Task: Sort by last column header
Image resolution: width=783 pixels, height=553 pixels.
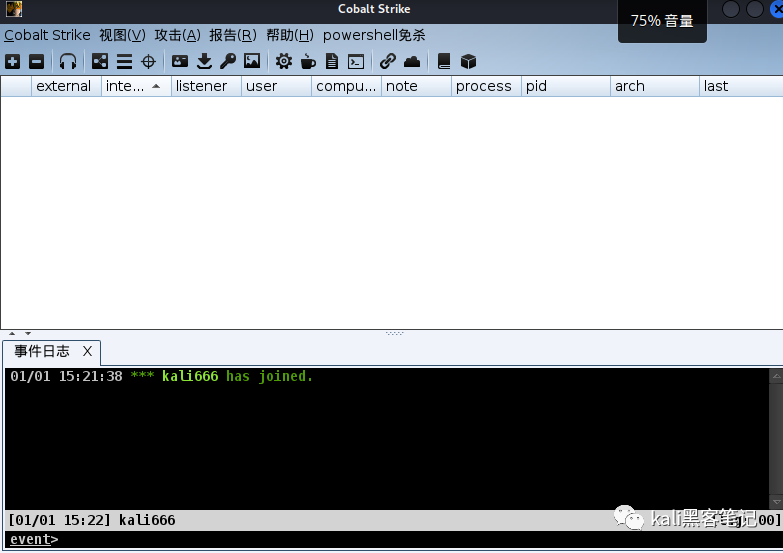Action: tap(741, 86)
